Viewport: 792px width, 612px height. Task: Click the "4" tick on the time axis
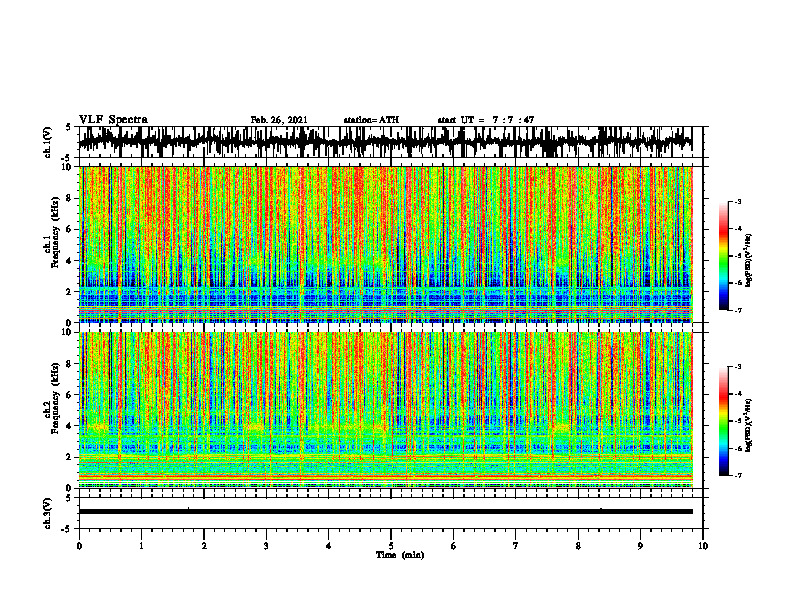pos(329,546)
